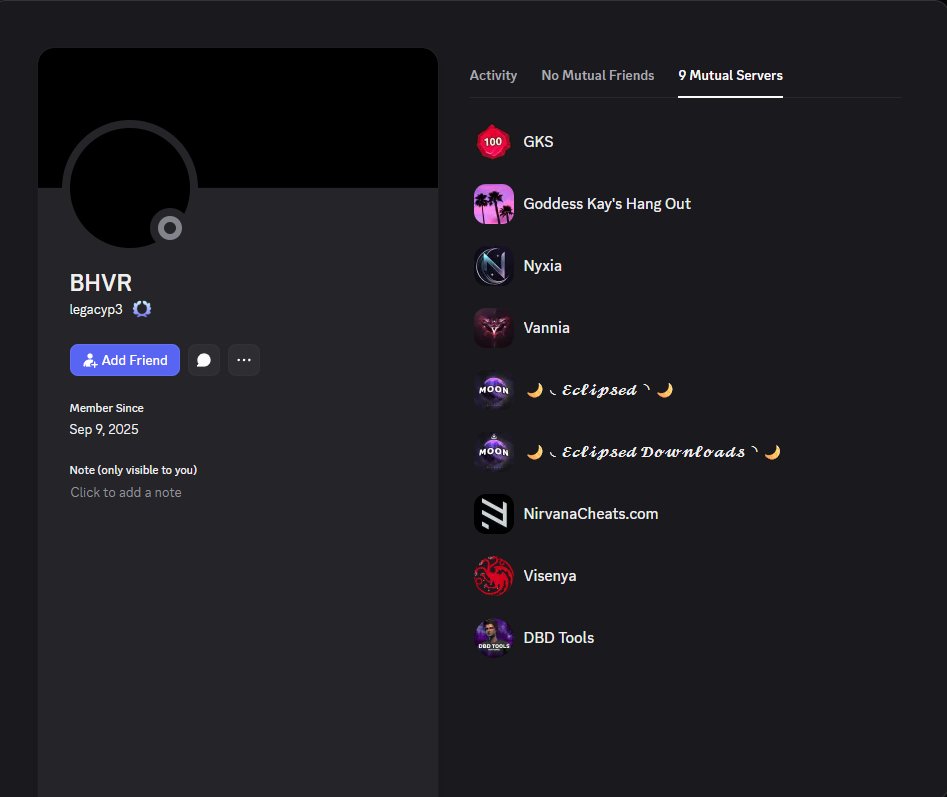The width and height of the screenshot is (947, 797).
Task: Click the Sep 9, 2025 date
Action: [x=104, y=429]
